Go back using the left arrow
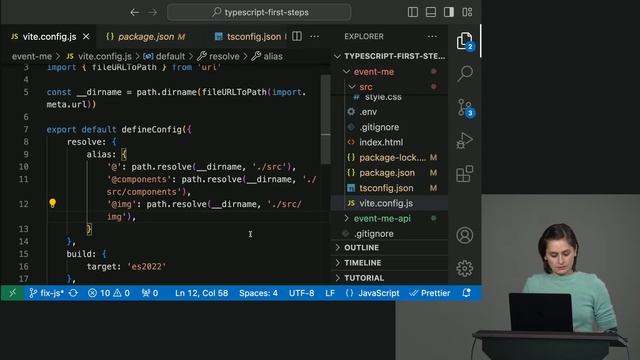This screenshot has height=360, width=640. click(134, 12)
